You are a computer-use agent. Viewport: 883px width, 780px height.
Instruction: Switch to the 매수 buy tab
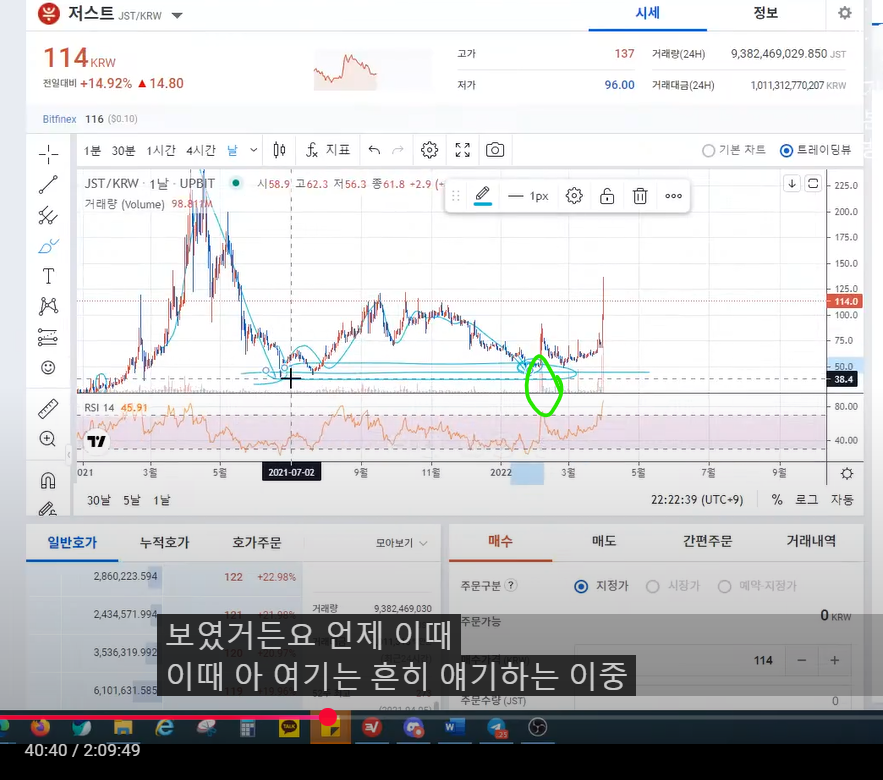pos(500,542)
